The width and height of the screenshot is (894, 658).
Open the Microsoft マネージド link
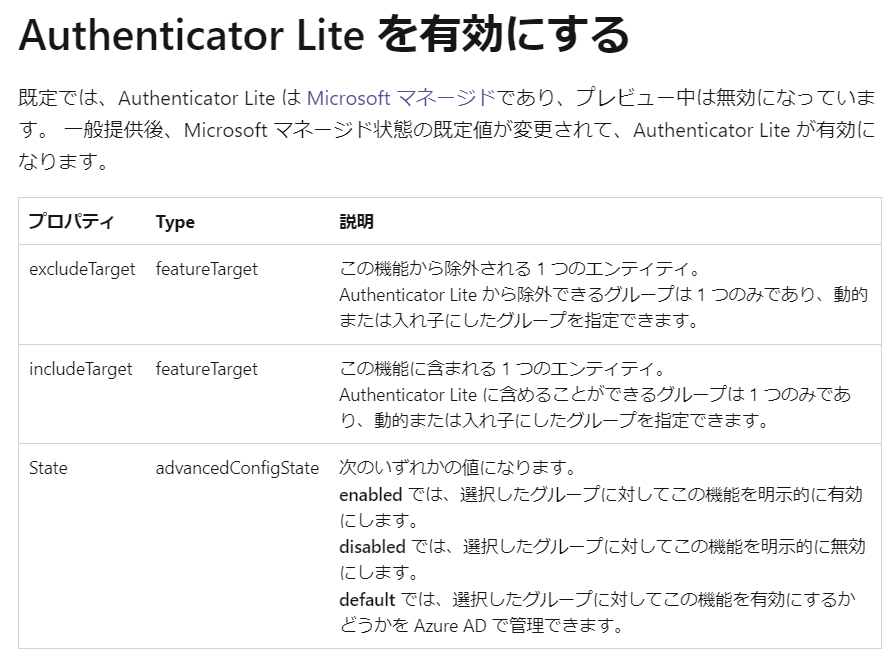pyautogui.click(x=401, y=98)
